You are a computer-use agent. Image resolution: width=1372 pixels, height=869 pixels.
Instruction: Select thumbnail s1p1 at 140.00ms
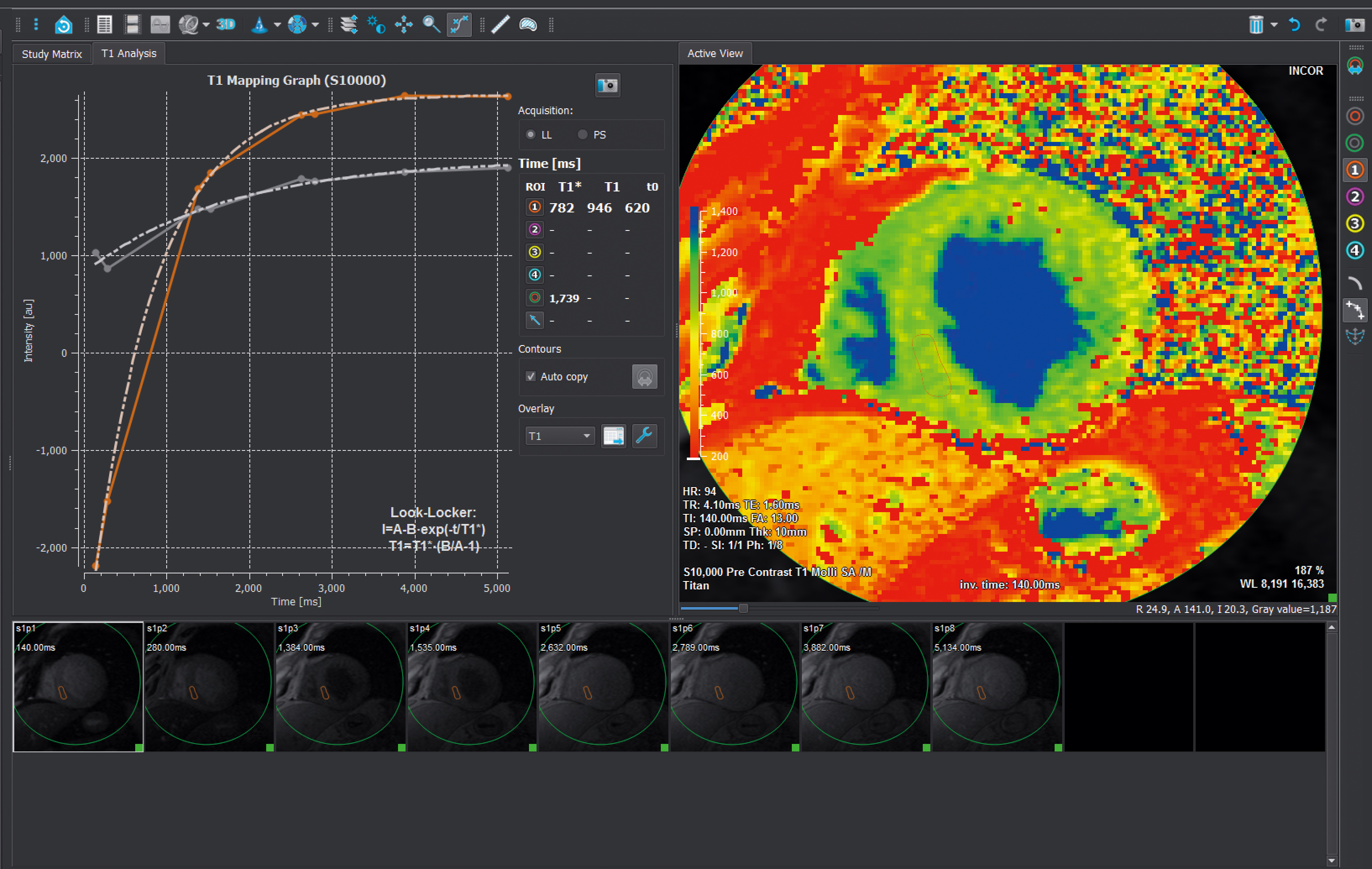78,687
